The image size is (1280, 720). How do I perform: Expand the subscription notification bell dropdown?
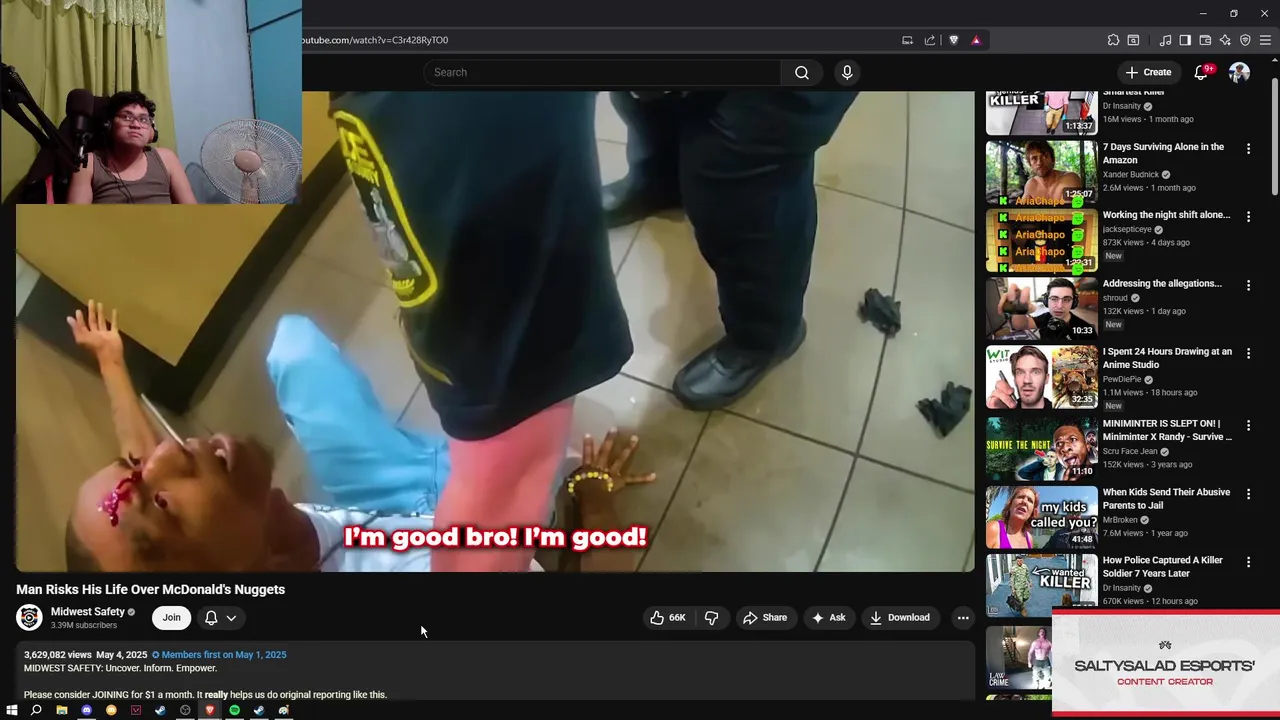coord(220,618)
